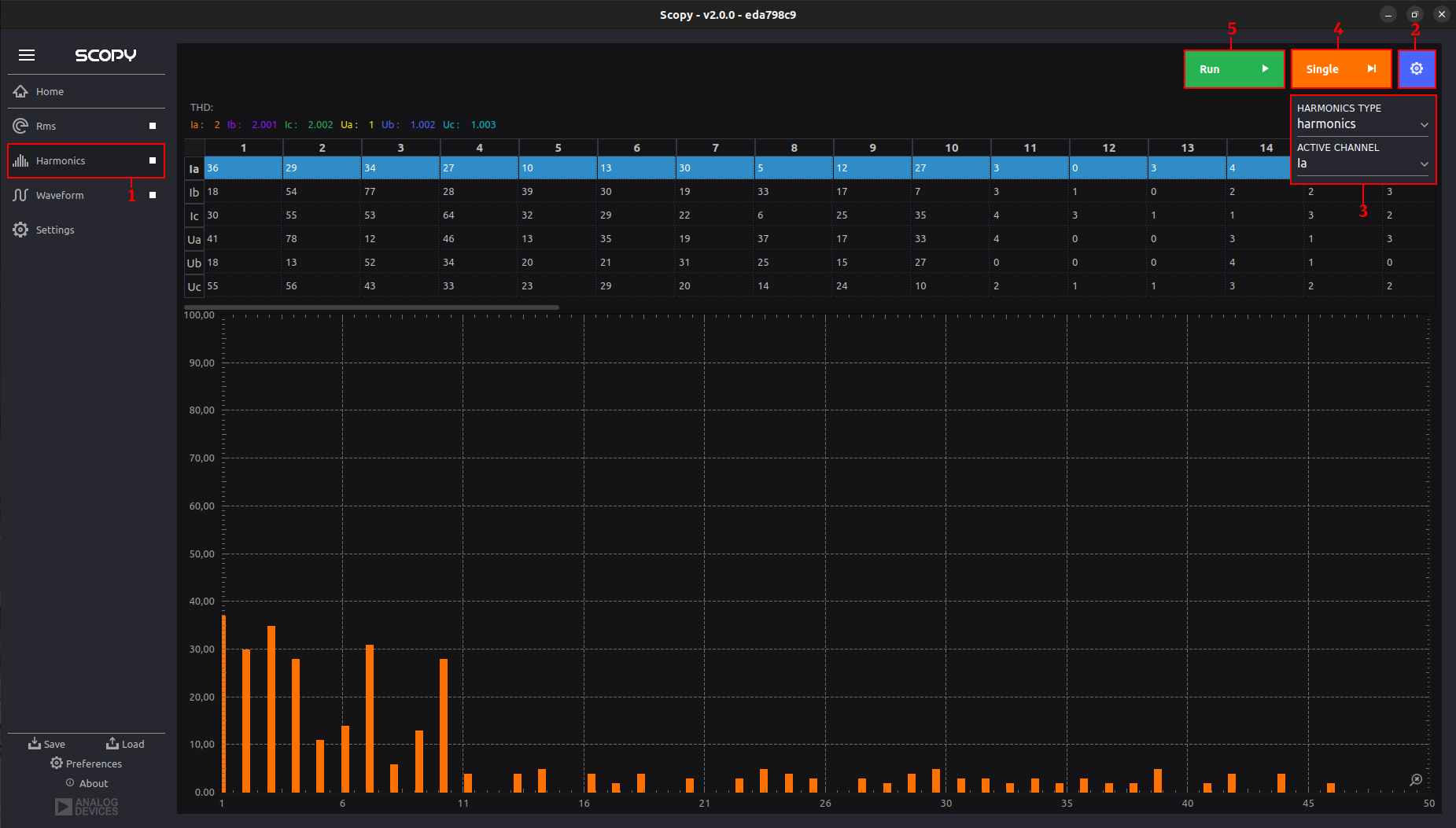Open the Settings entry in sidebar
This screenshot has width=1456, height=828.
(87, 230)
